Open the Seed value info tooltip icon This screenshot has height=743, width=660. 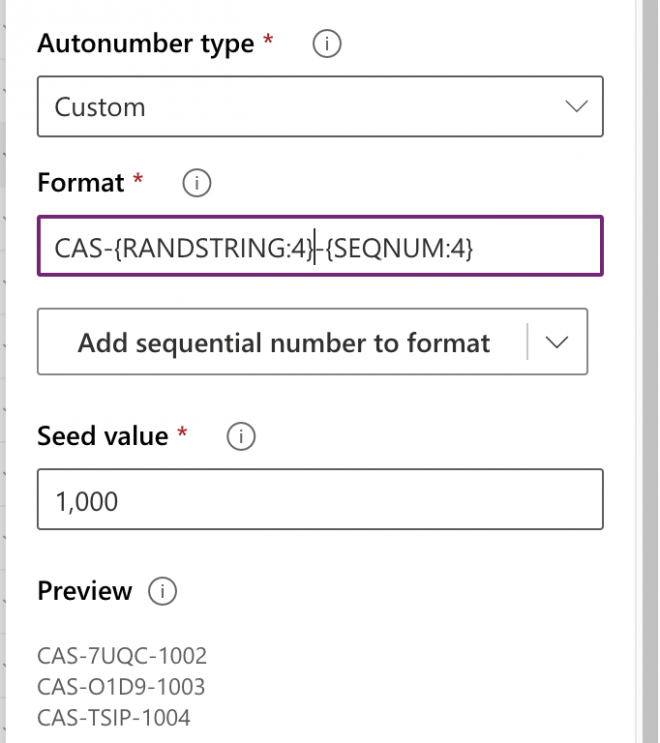pyautogui.click(x=241, y=436)
